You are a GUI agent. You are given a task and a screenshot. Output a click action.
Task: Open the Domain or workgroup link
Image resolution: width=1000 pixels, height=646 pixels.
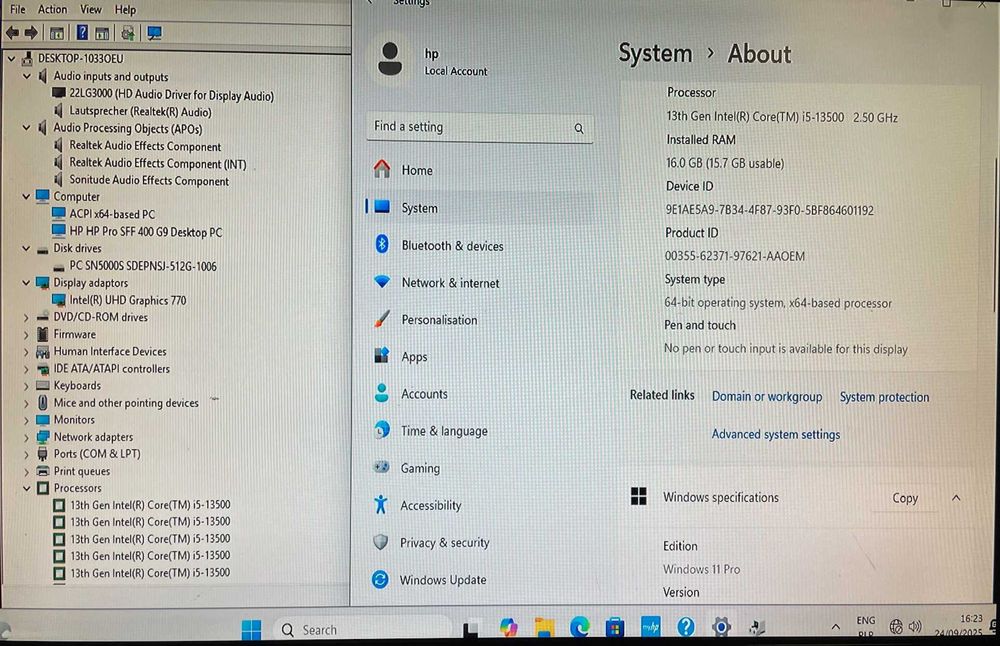tap(767, 396)
